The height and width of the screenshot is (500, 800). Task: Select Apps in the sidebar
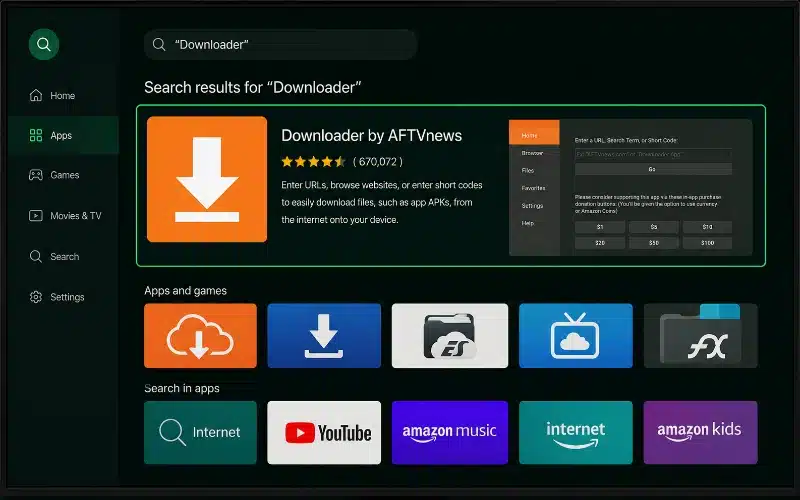coord(63,135)
